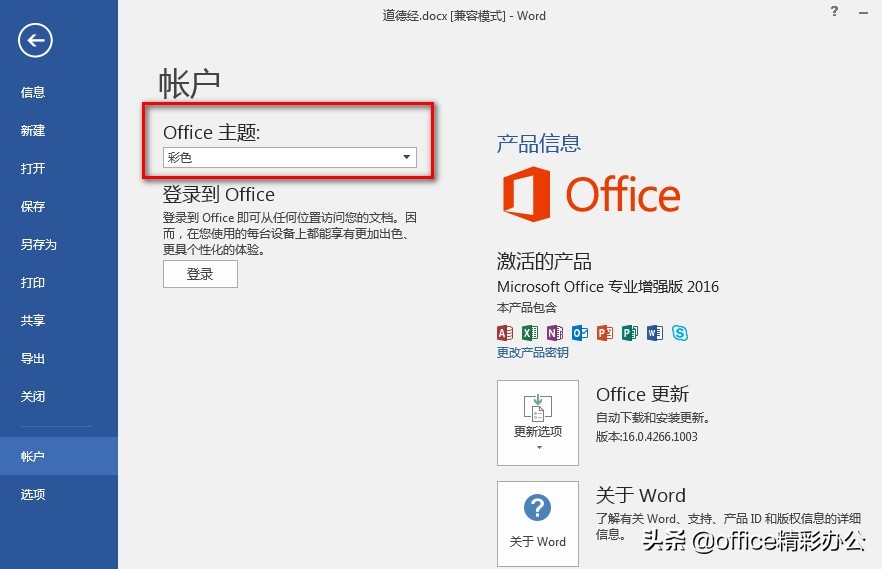Minimize the Word window

(x=863, y=12)
